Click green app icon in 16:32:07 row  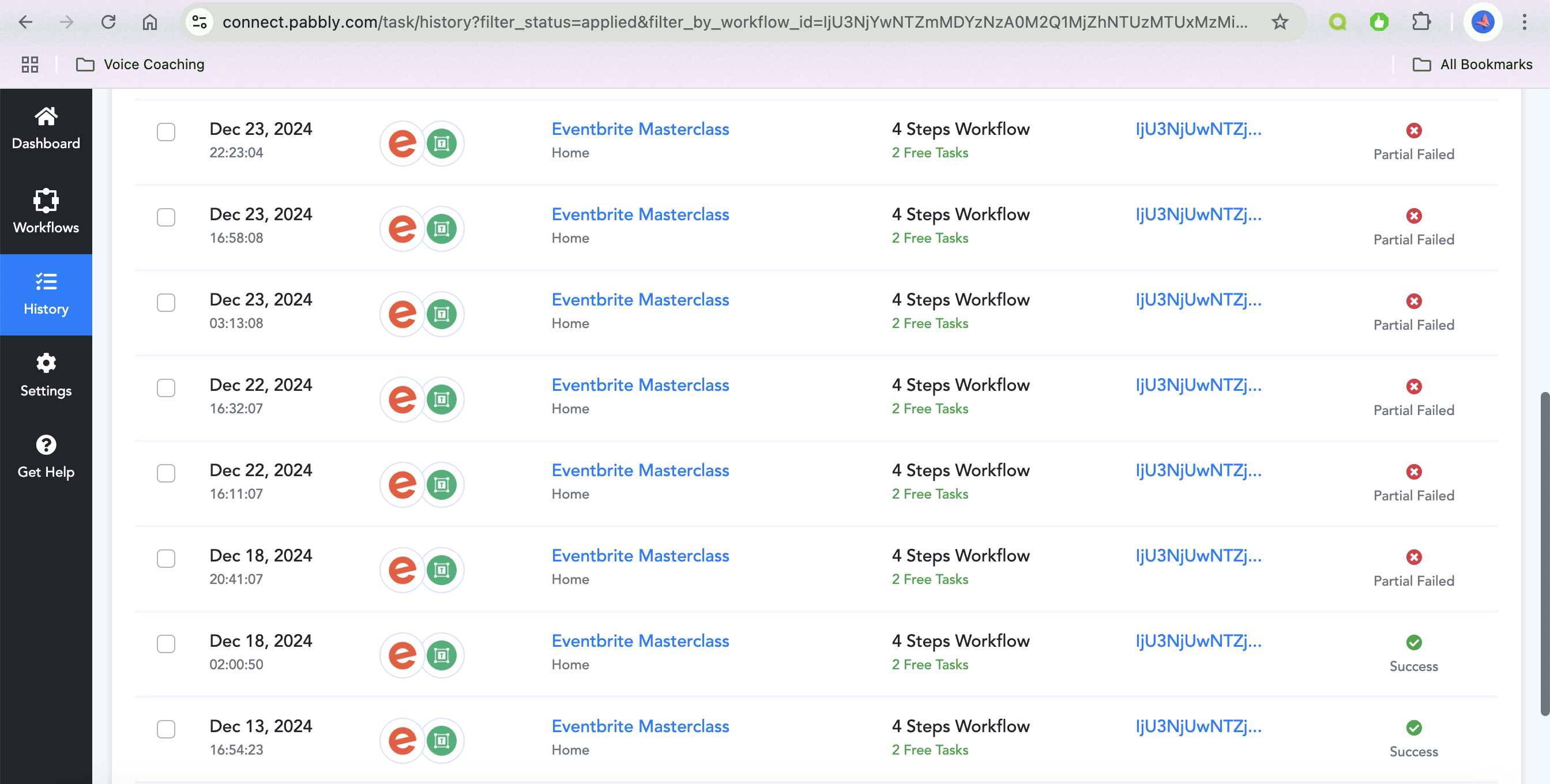point(442,399)
